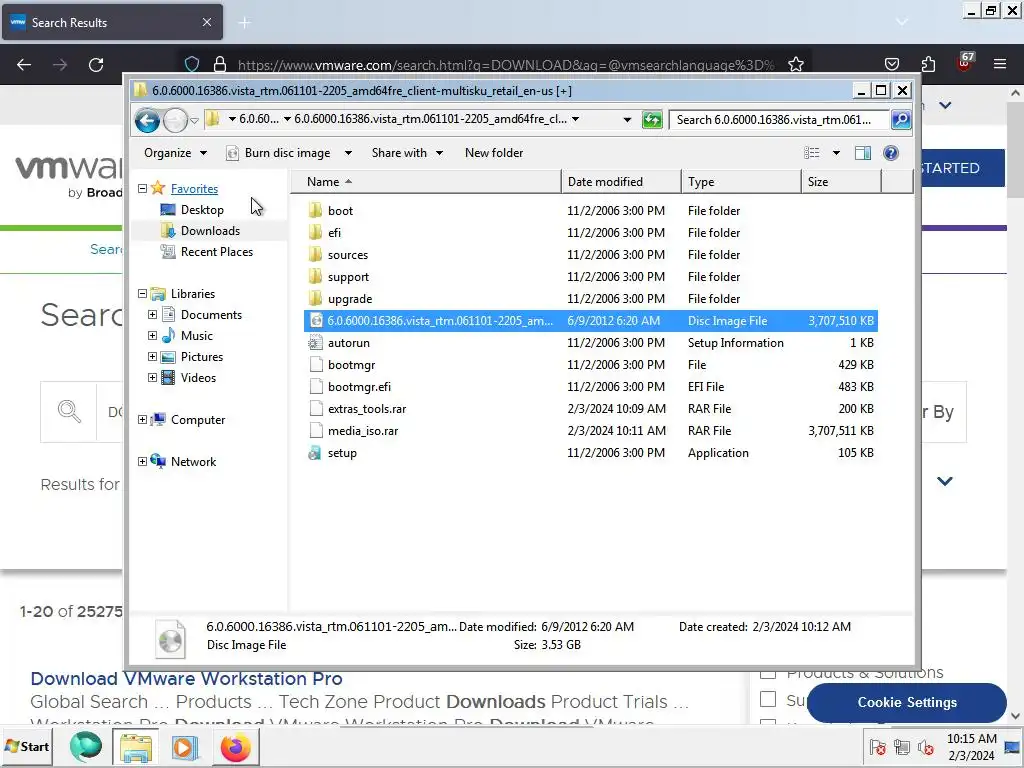Select the bootmgr file row

pos(591,364)
